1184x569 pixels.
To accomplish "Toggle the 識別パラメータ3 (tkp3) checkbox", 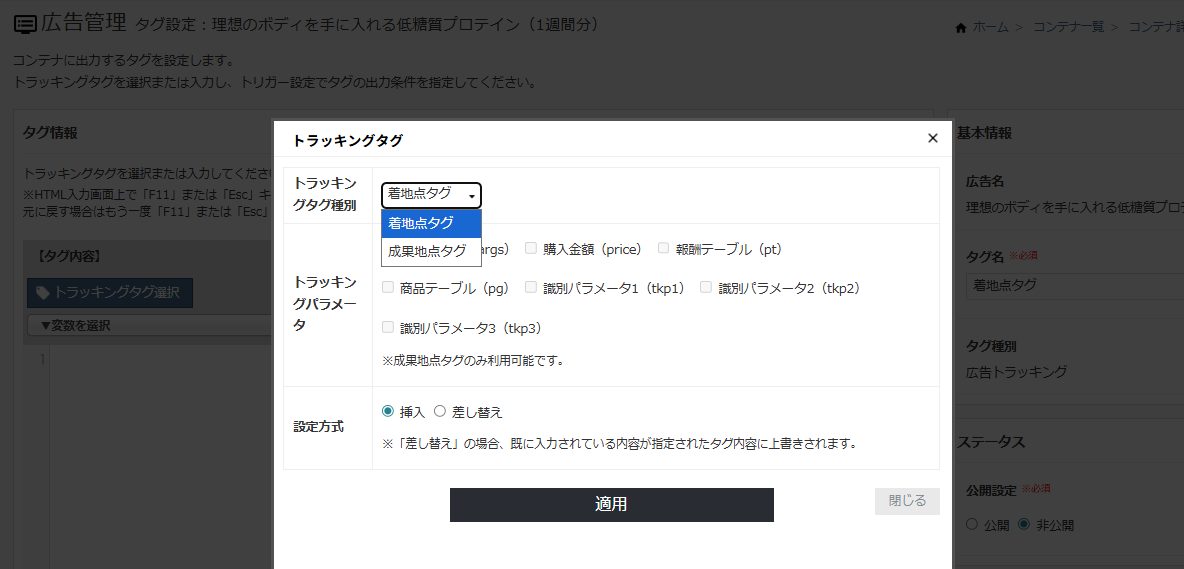I will point(388,327).
